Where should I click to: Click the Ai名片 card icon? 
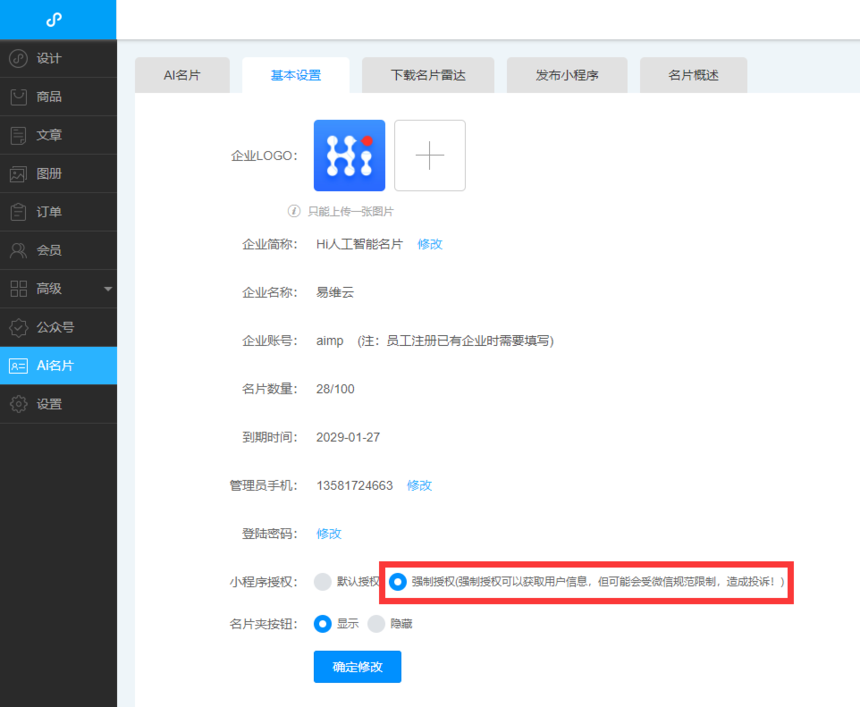[x=18, y=366]
